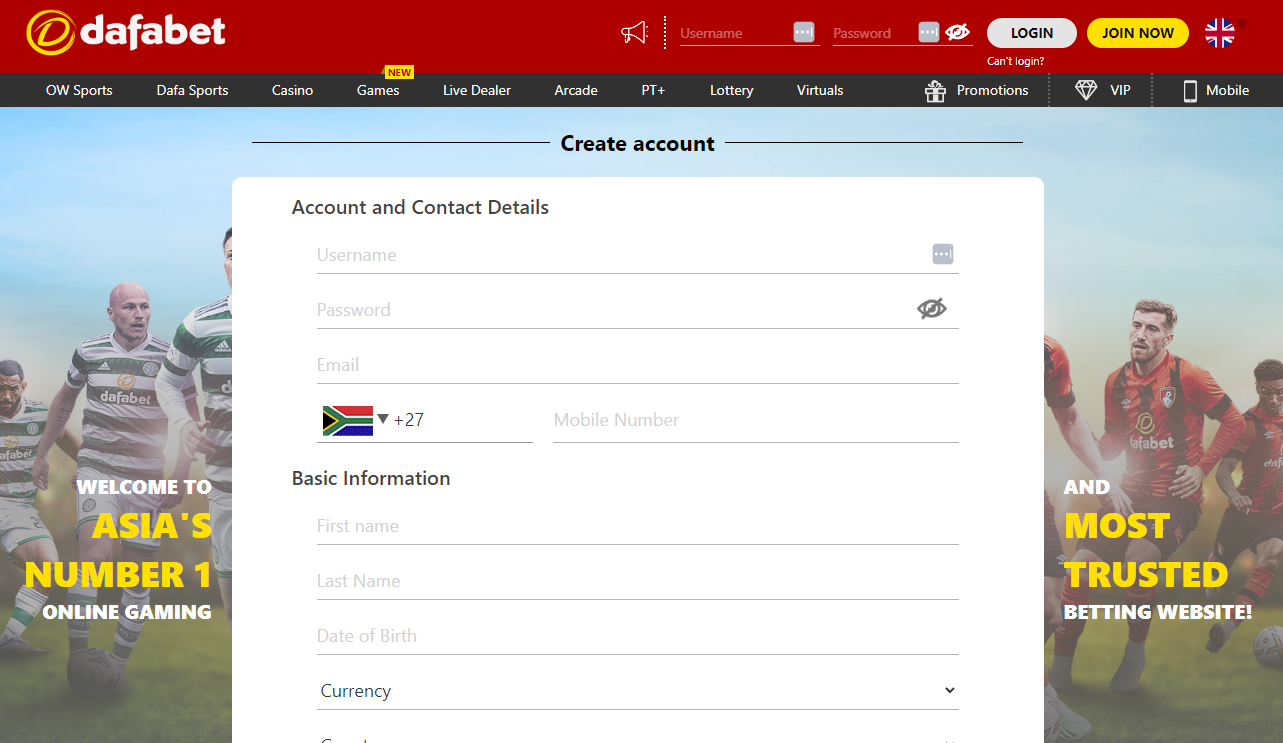
Task: Click the Email input field
Action: click(637, 365)
